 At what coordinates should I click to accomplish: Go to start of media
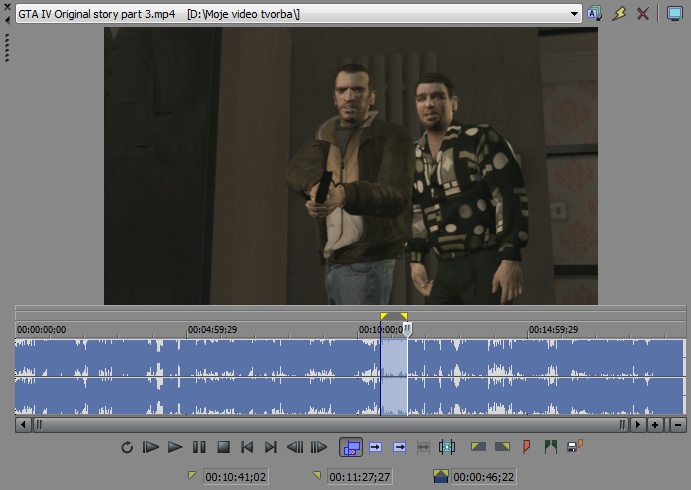247,447
